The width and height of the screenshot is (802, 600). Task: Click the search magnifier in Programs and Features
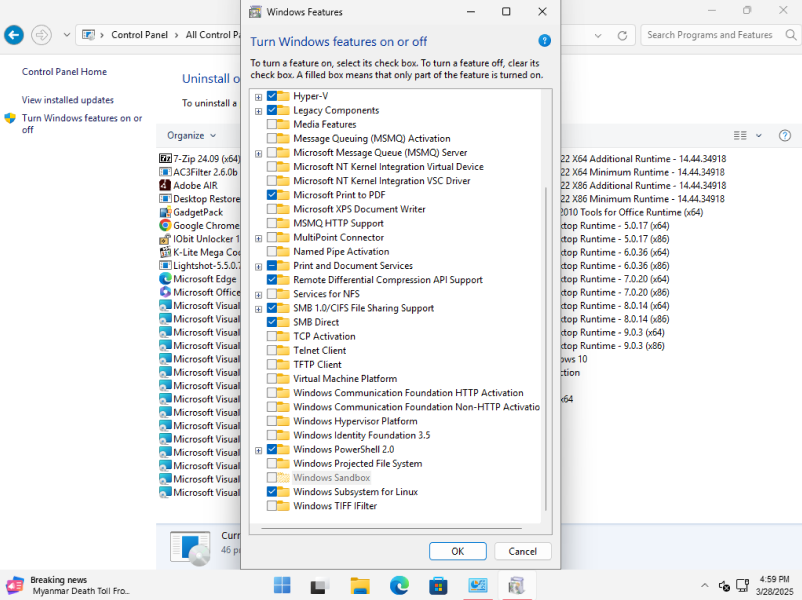pyautogui.click(x=791, y=35)
